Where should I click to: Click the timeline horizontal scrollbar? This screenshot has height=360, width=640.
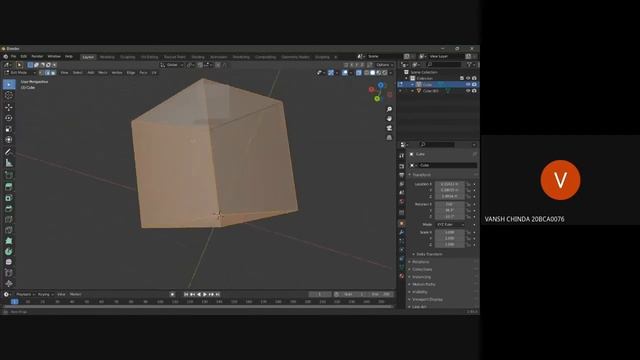tap(198, 307)
